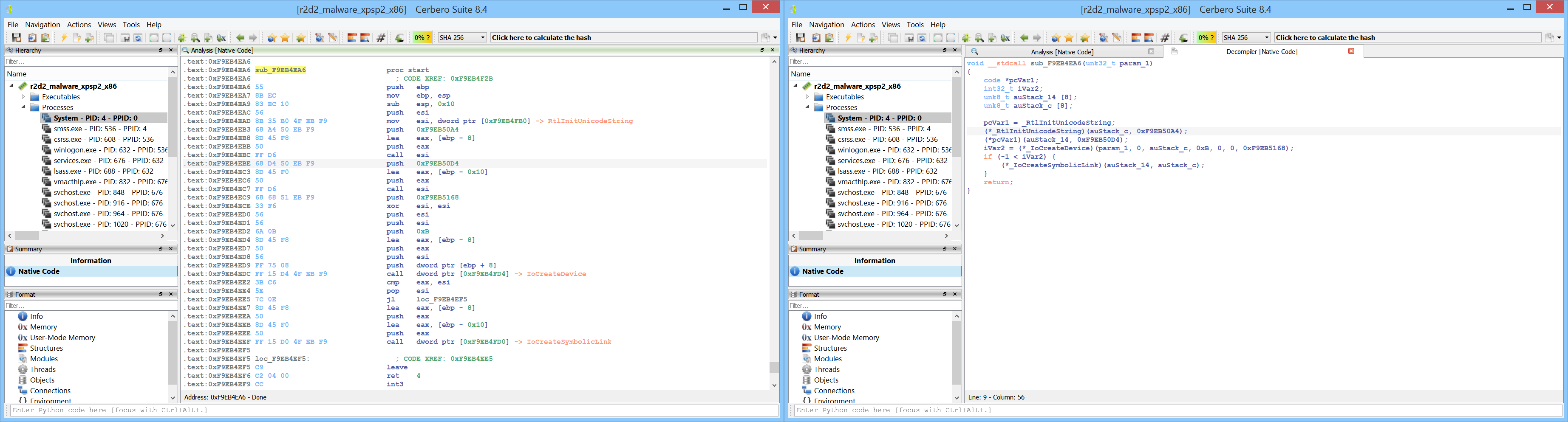Click the layout bars icon left of hash symbol, left window

pos(365,38)
